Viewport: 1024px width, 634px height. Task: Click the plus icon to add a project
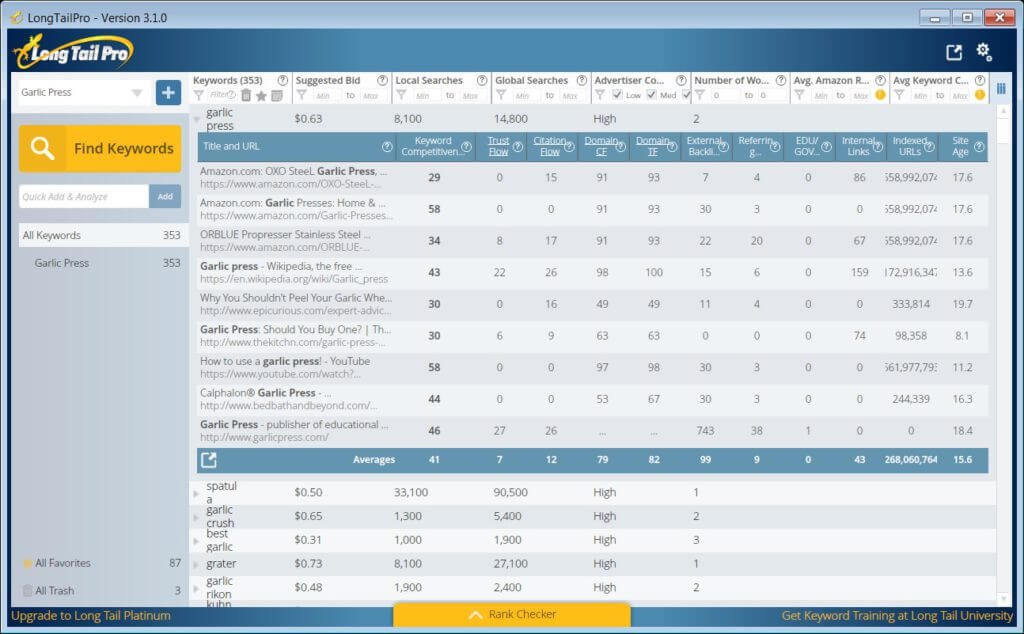click(168, 93)
